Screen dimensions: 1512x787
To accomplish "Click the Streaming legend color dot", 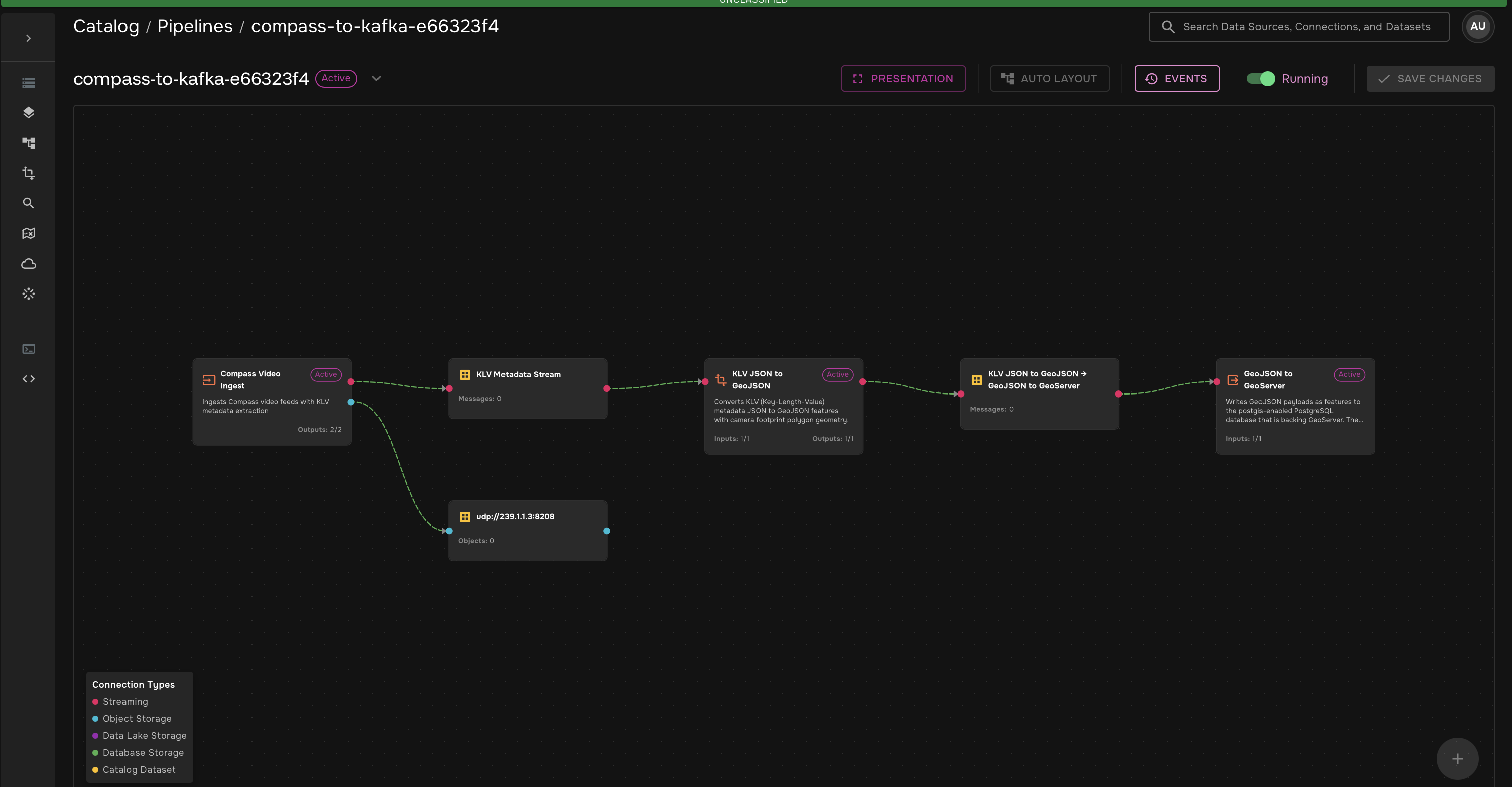I will tap(95, 702).
